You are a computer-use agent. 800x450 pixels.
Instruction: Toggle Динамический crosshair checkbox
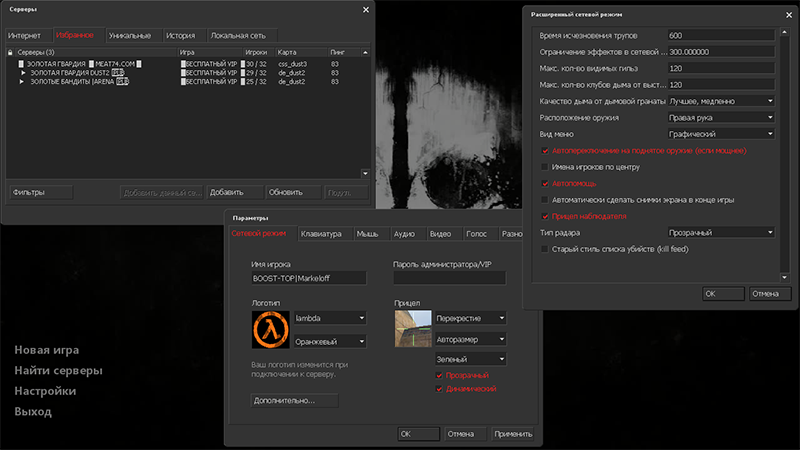[439, 389]
